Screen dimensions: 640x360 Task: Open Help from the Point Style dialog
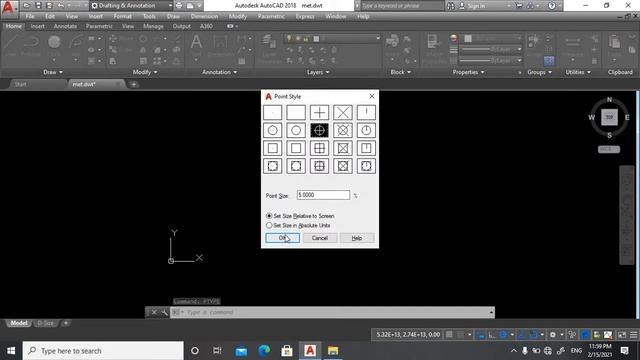(x=357, y=238)
